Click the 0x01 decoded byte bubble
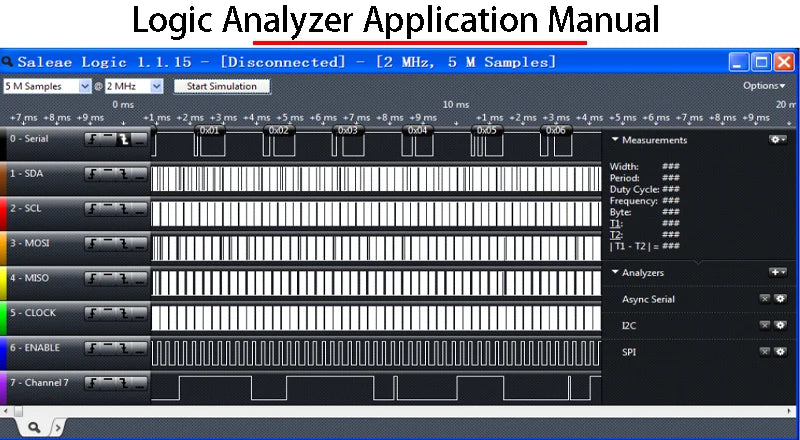This screenshot has height=440, width=800. (x=209, y=130)
